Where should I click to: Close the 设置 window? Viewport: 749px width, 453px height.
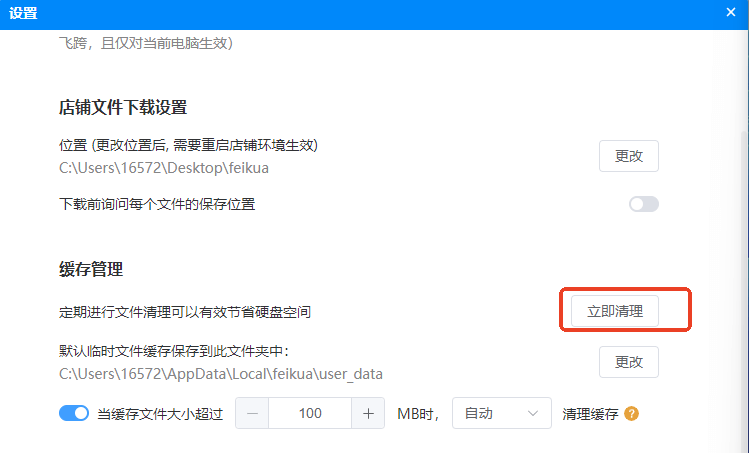(731, 14)
